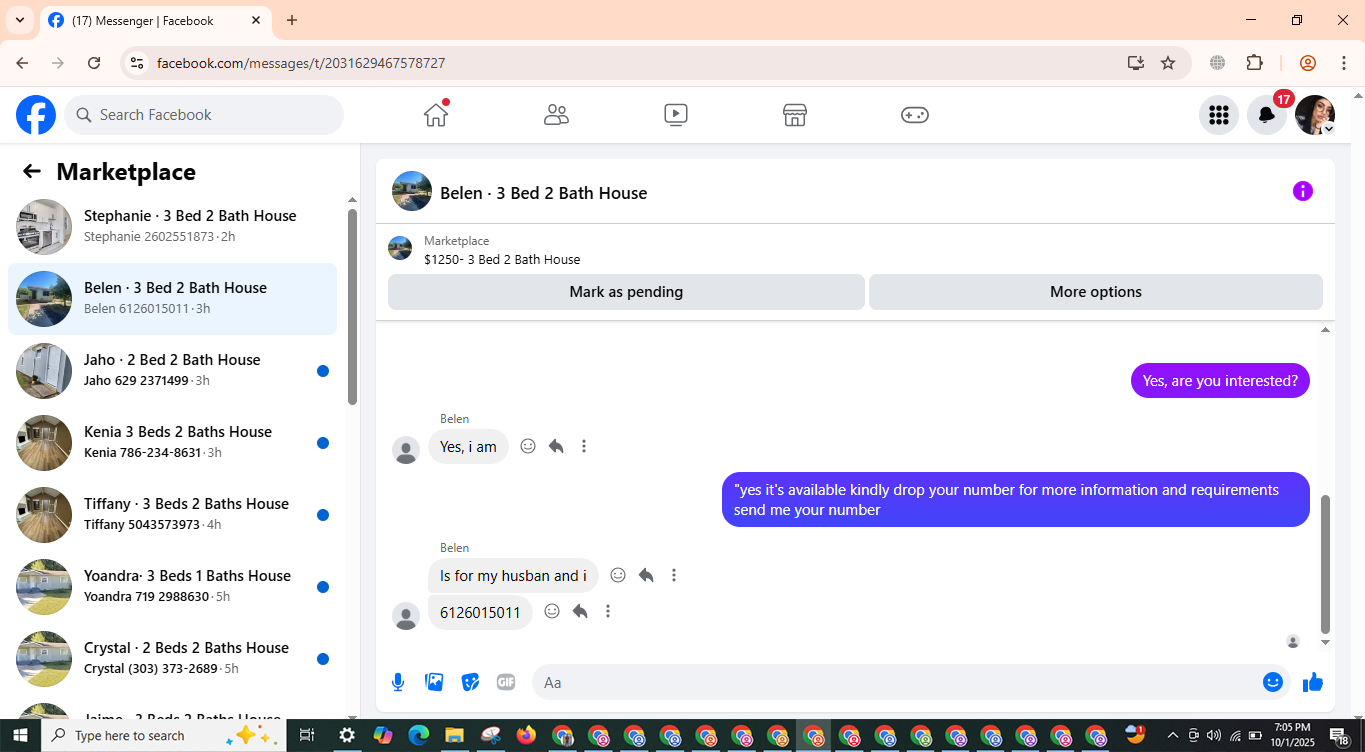Open the Facebook grid menu icon
Screen dimensions: 1365x752
pyautogui.click(x=1218, y=115)
